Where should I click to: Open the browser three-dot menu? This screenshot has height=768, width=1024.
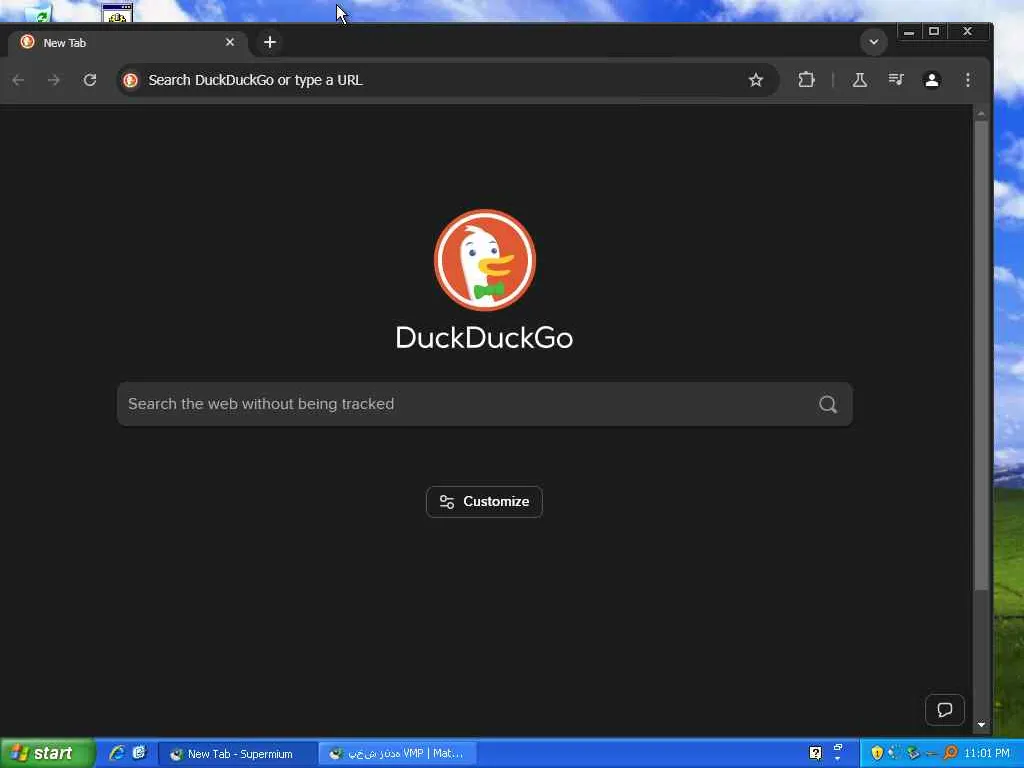tap(968, 80)
